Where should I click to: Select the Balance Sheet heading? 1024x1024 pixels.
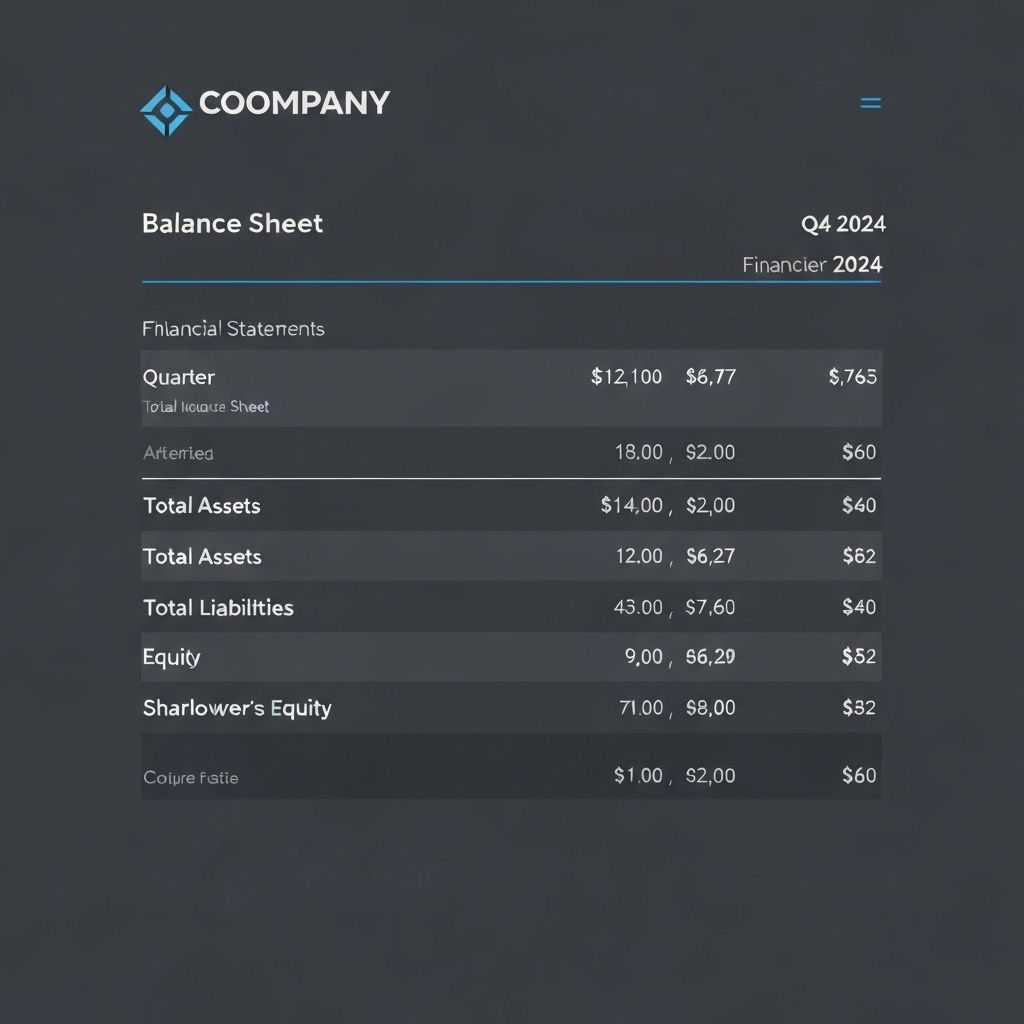[232, 223]
